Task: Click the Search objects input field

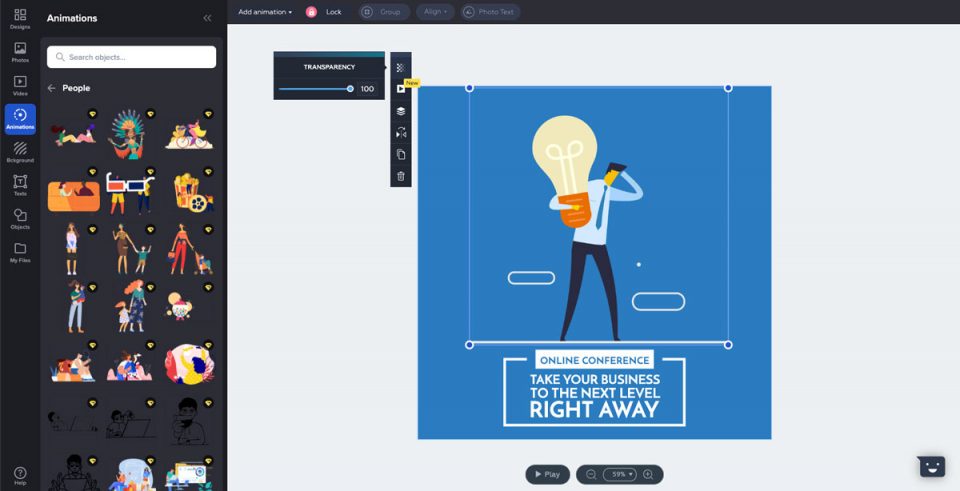Action: point(131,57)
